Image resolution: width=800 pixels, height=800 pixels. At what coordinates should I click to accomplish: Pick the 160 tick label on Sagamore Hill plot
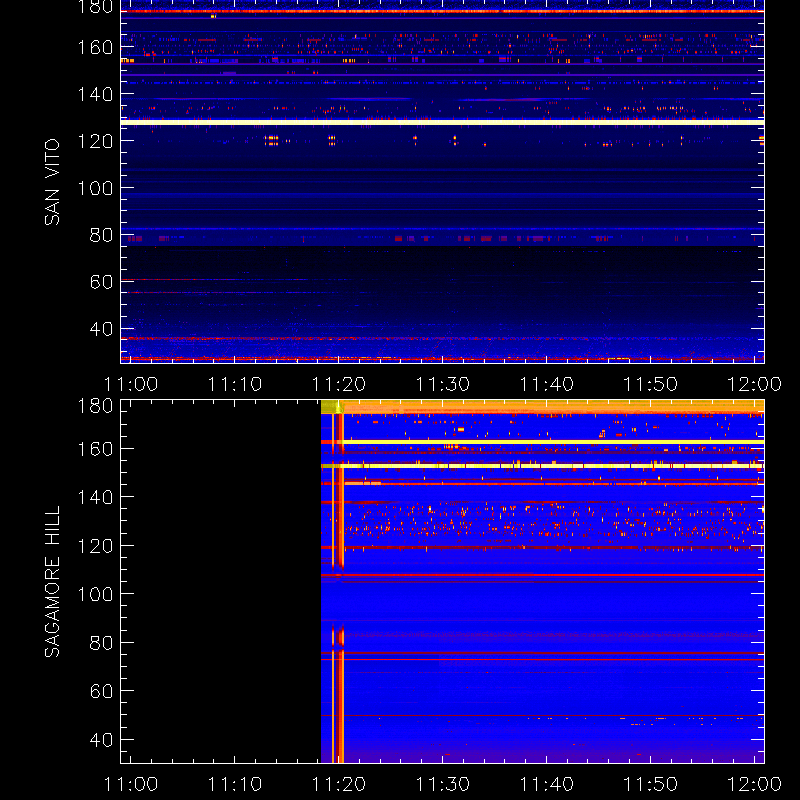(95, 449)
